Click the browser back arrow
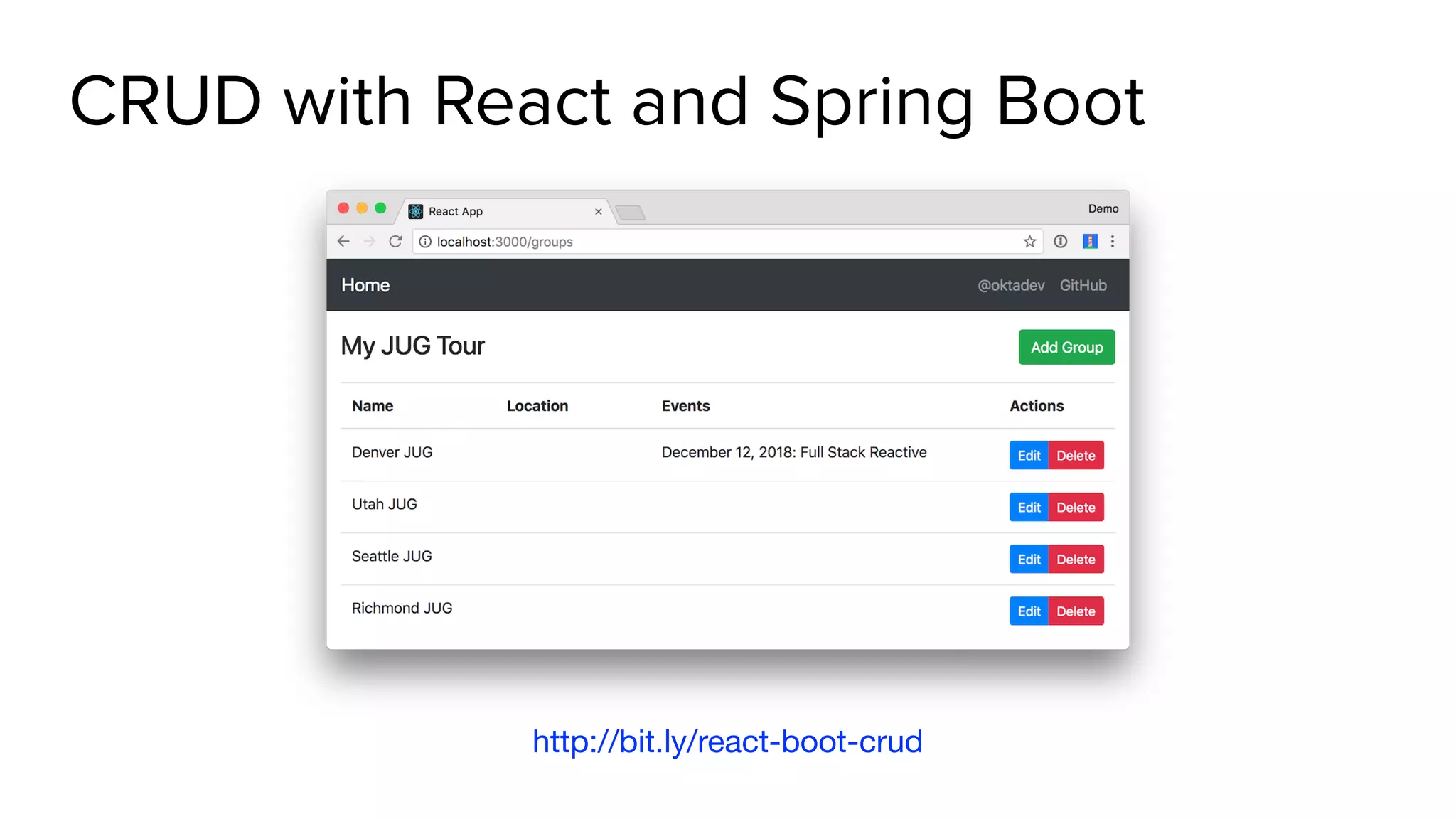The height and width of the screenshot is (819, 1456). coord(343,242)
